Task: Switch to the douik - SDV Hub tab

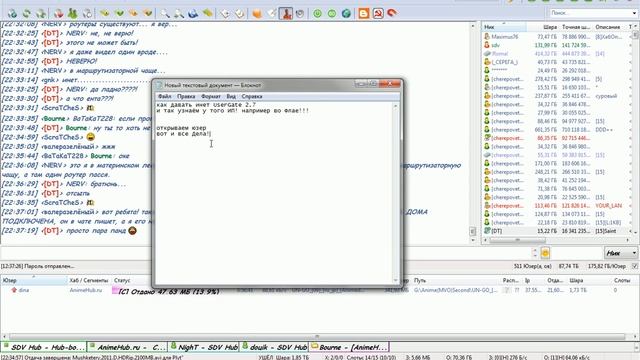Action: (x=274, y=347)
